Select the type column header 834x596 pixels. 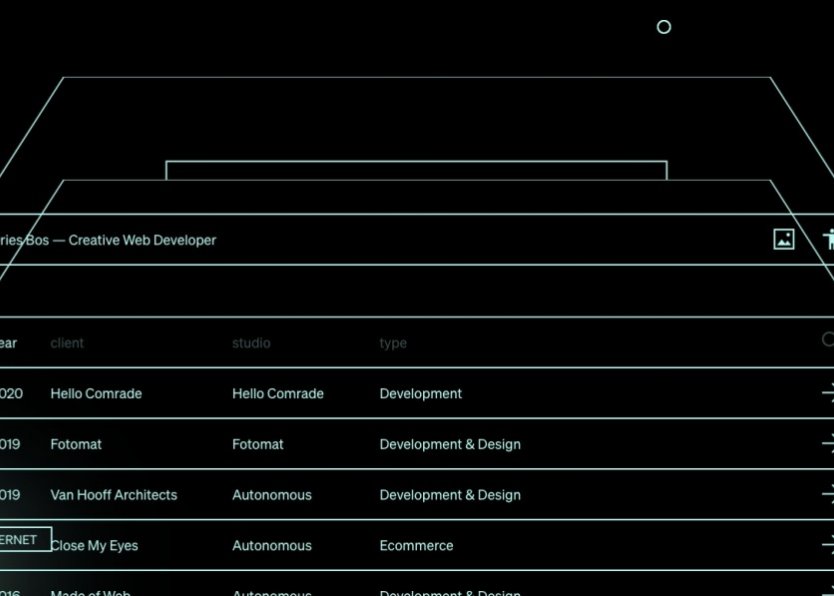click(x=393, y=343)
